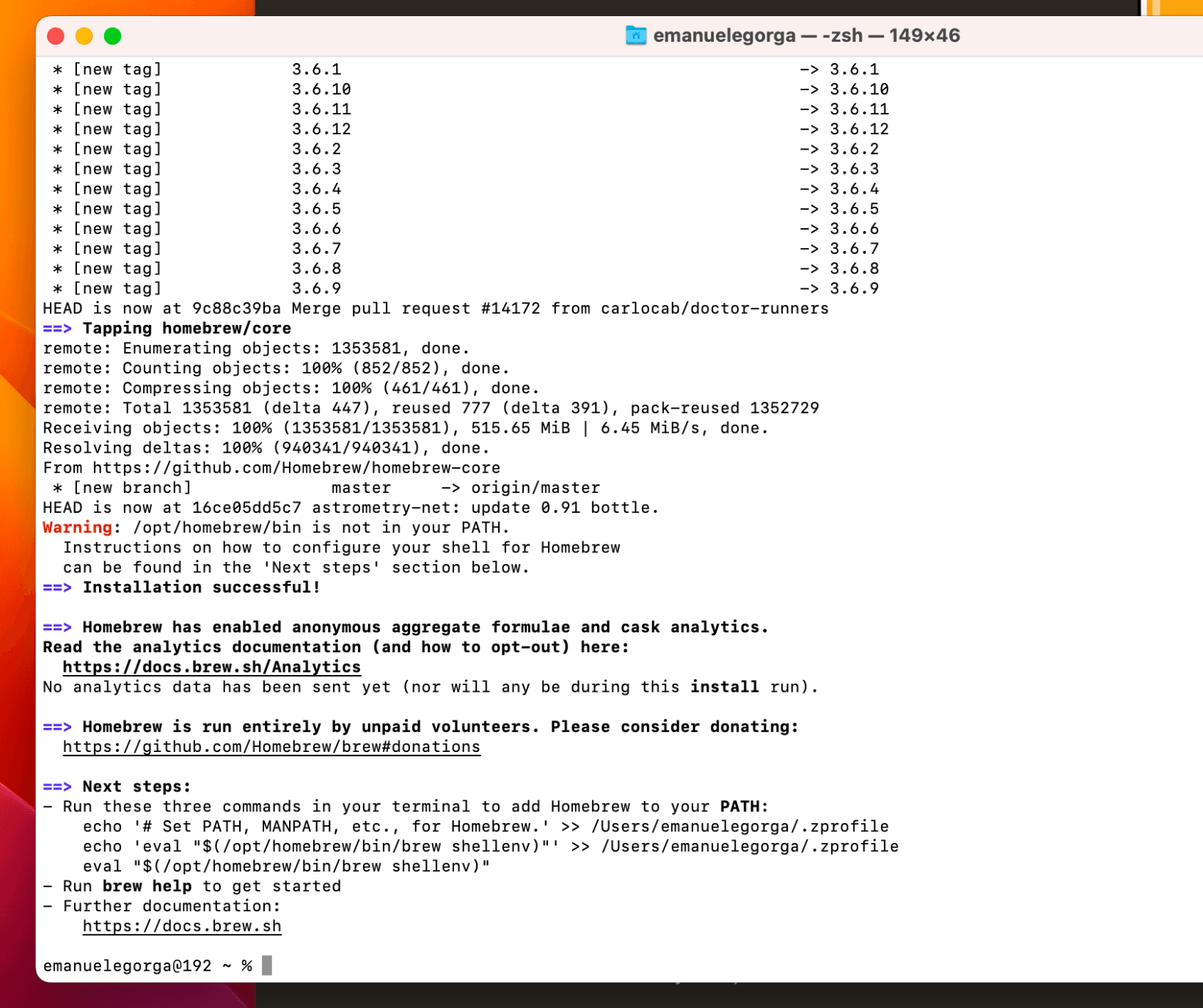Viewport: 1203px width, 1008px height.
Task: Click the 'Read the analytics documentation' line
Action: (336, 647)
